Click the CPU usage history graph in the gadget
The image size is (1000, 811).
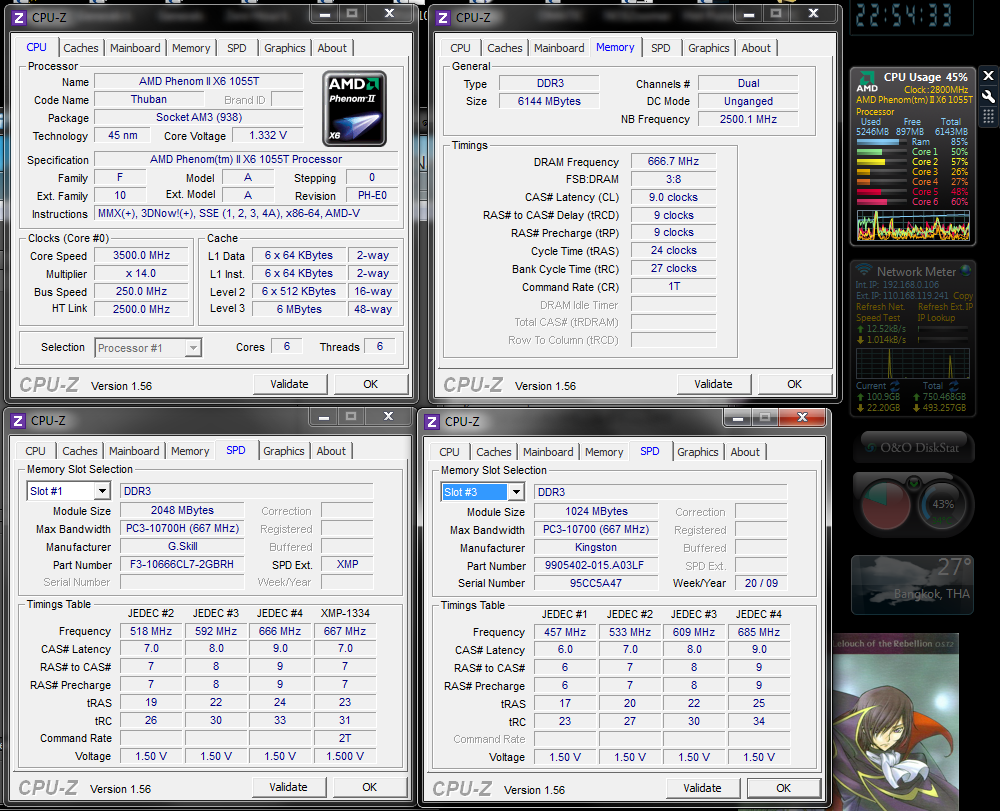[913, 226]
